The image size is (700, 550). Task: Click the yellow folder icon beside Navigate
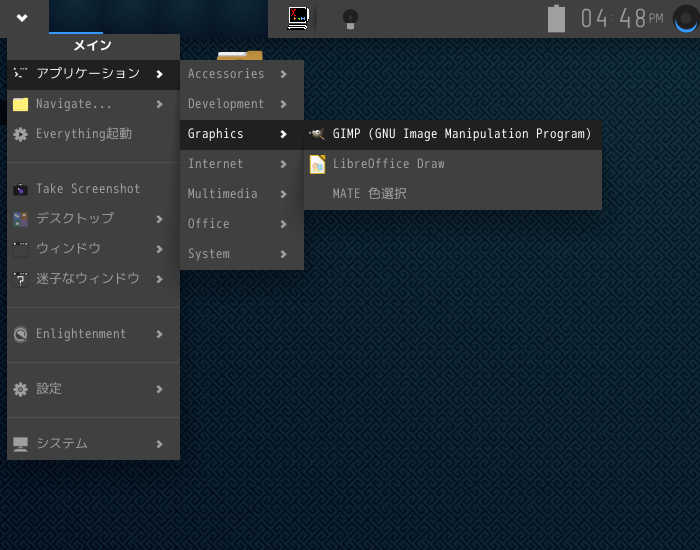coord(21,104)
